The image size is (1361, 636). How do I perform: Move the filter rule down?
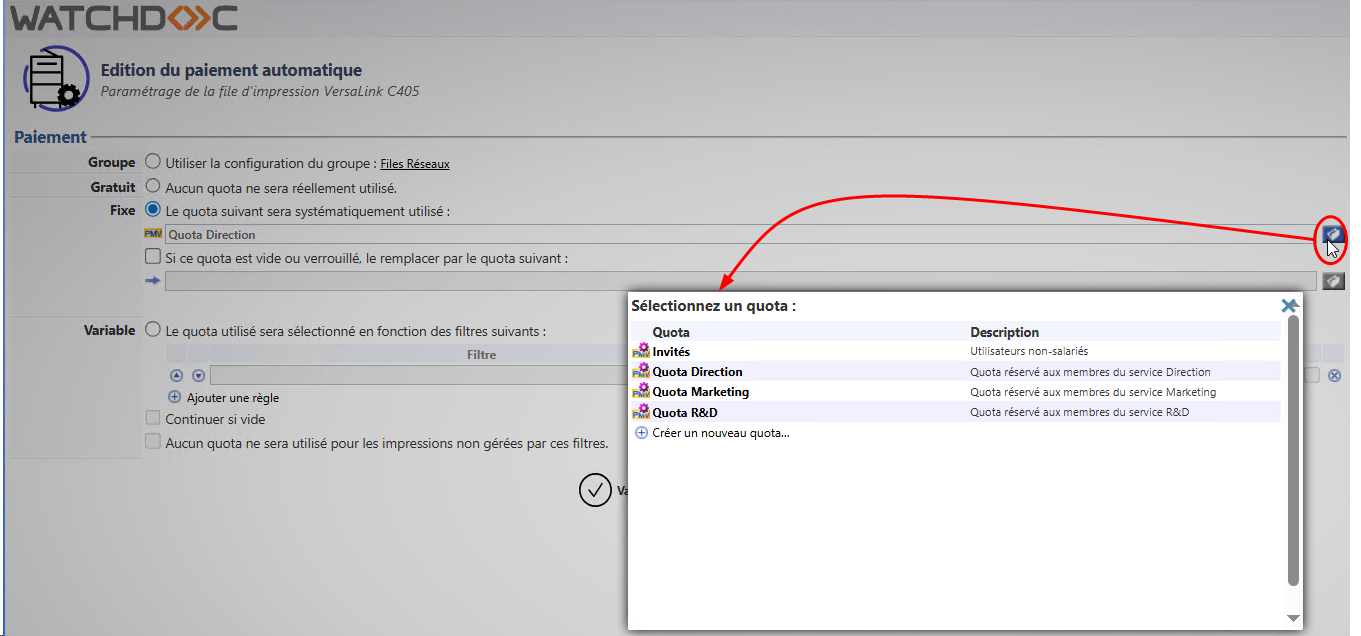(198, 376)
